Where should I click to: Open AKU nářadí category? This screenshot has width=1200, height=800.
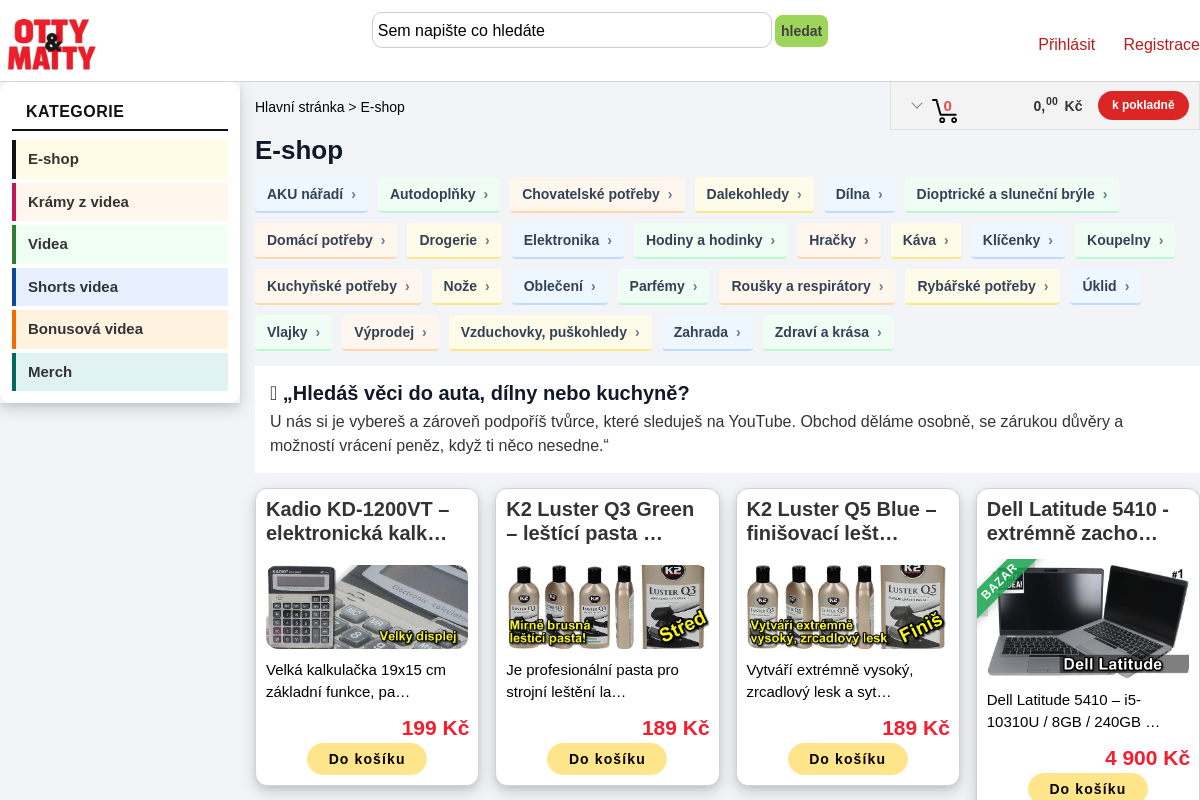311,194
